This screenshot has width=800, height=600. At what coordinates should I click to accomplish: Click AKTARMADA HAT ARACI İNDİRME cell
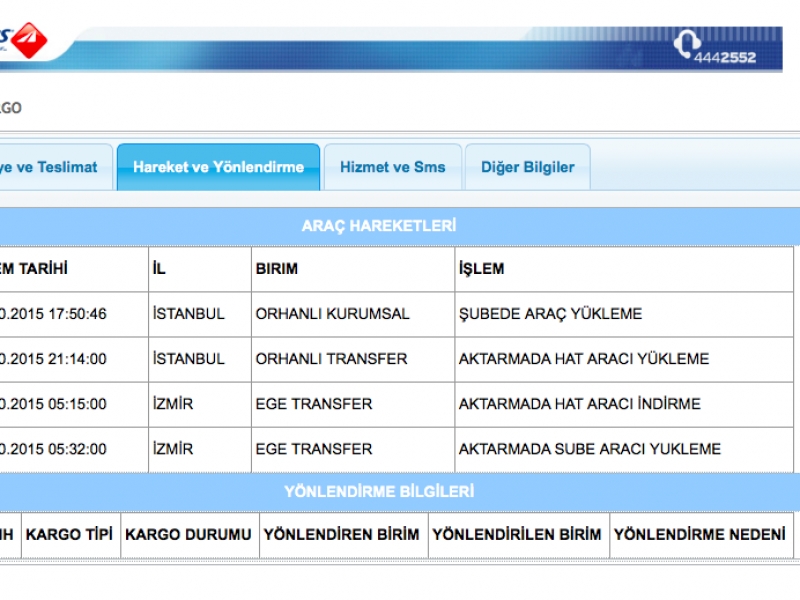[x=579, y=404]
